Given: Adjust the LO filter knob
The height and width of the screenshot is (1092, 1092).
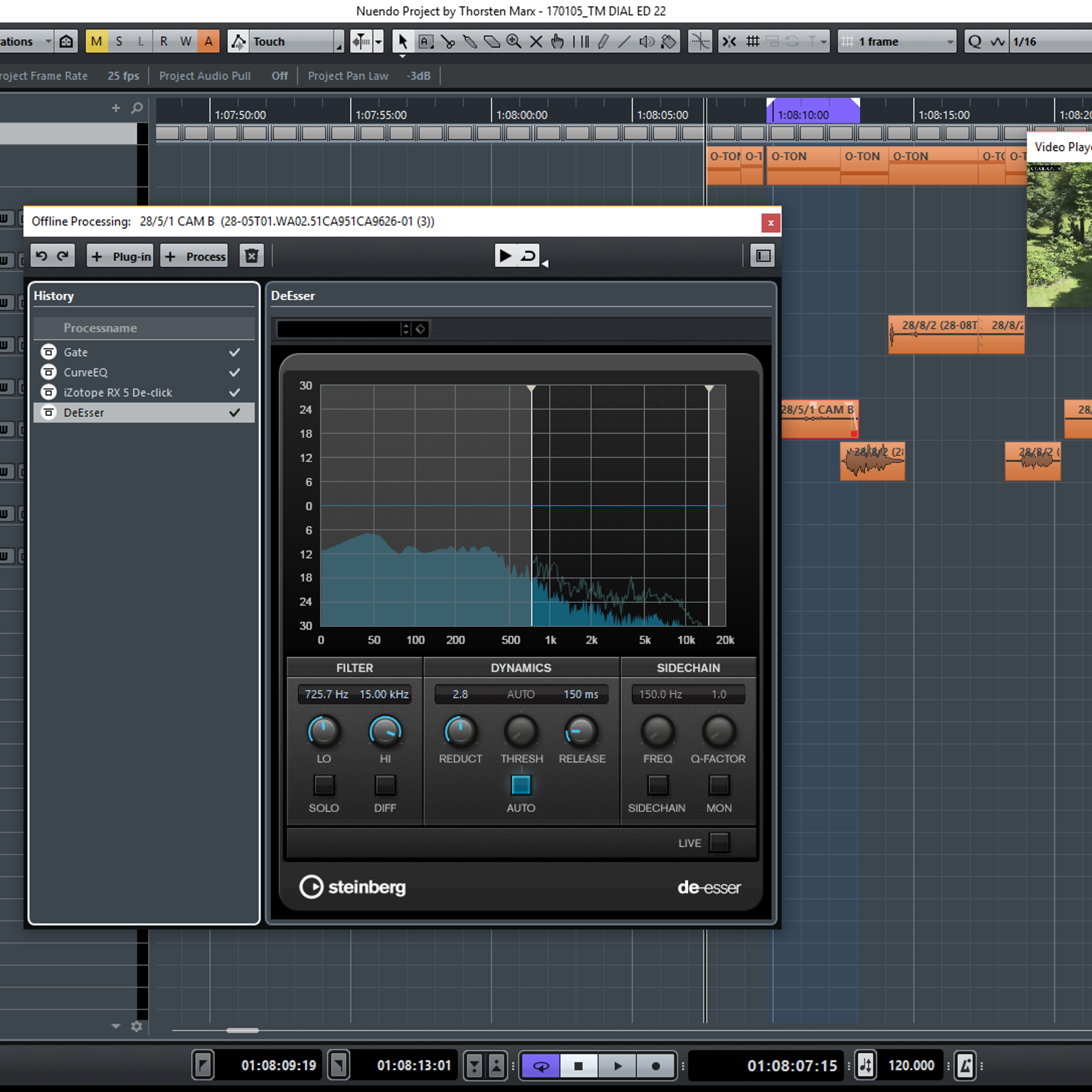Looking at the screenshot, I should point(324,732).
